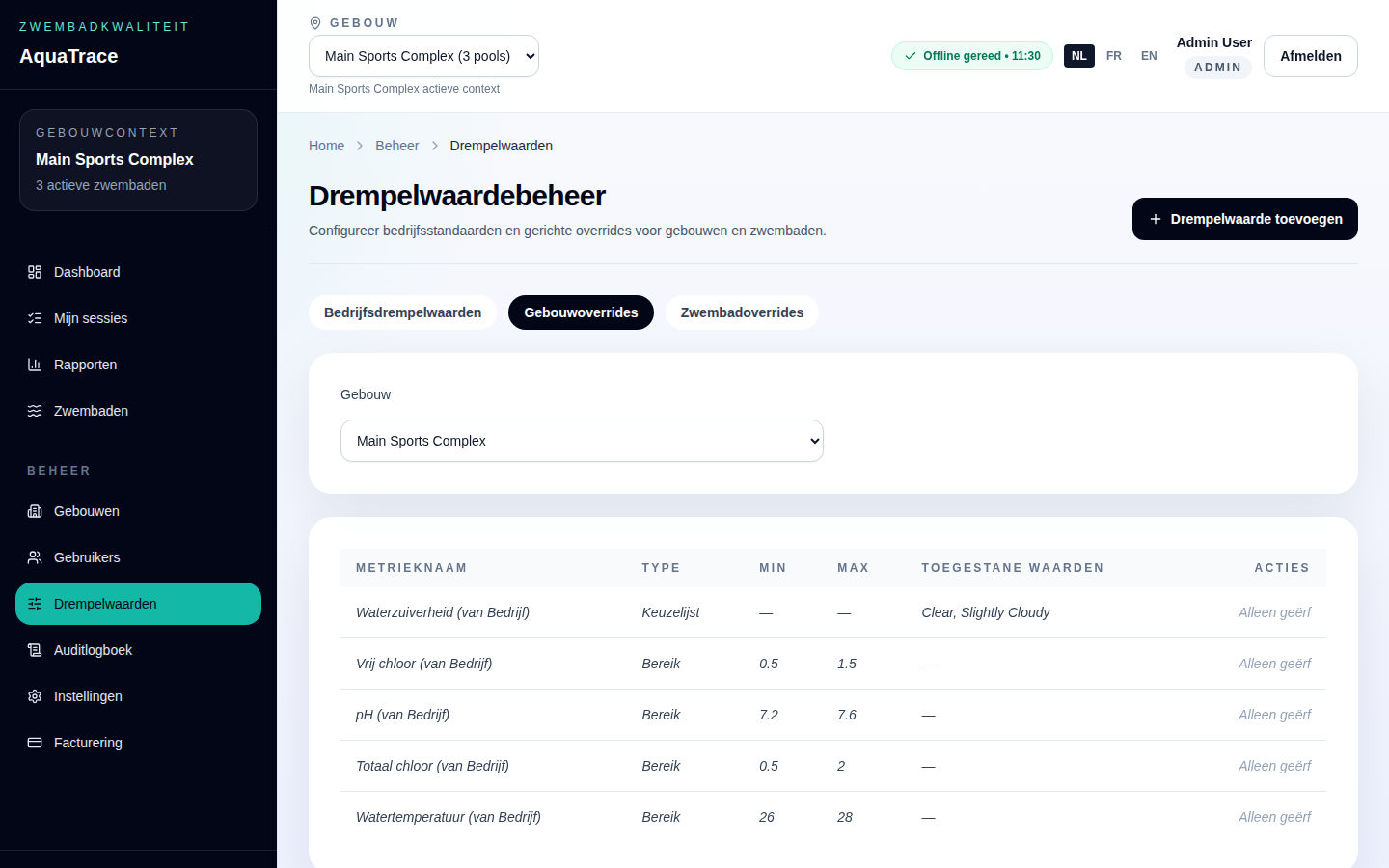Screen dimensions: 1389x868
Task: Select the Gebouwoverrides tab
Action: (x=581, y=312)
